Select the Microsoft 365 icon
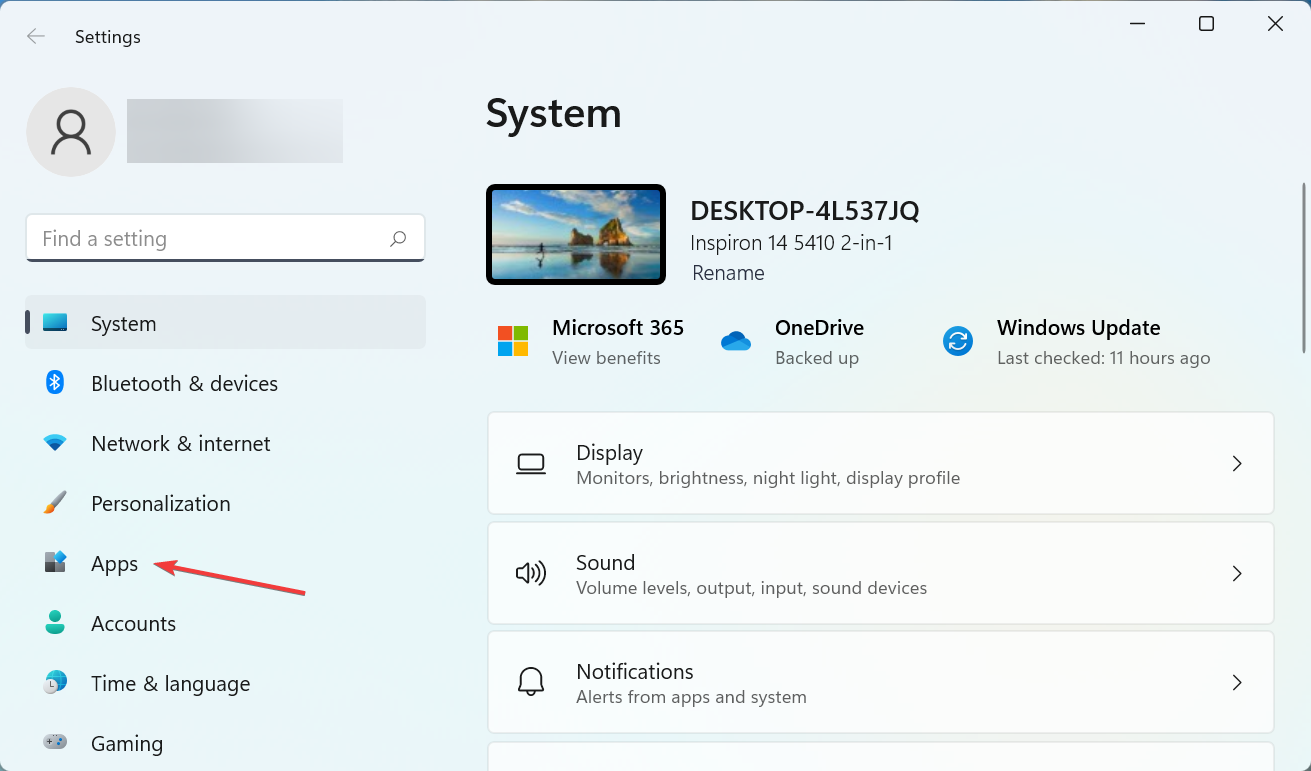 click(x=513, y=340)
